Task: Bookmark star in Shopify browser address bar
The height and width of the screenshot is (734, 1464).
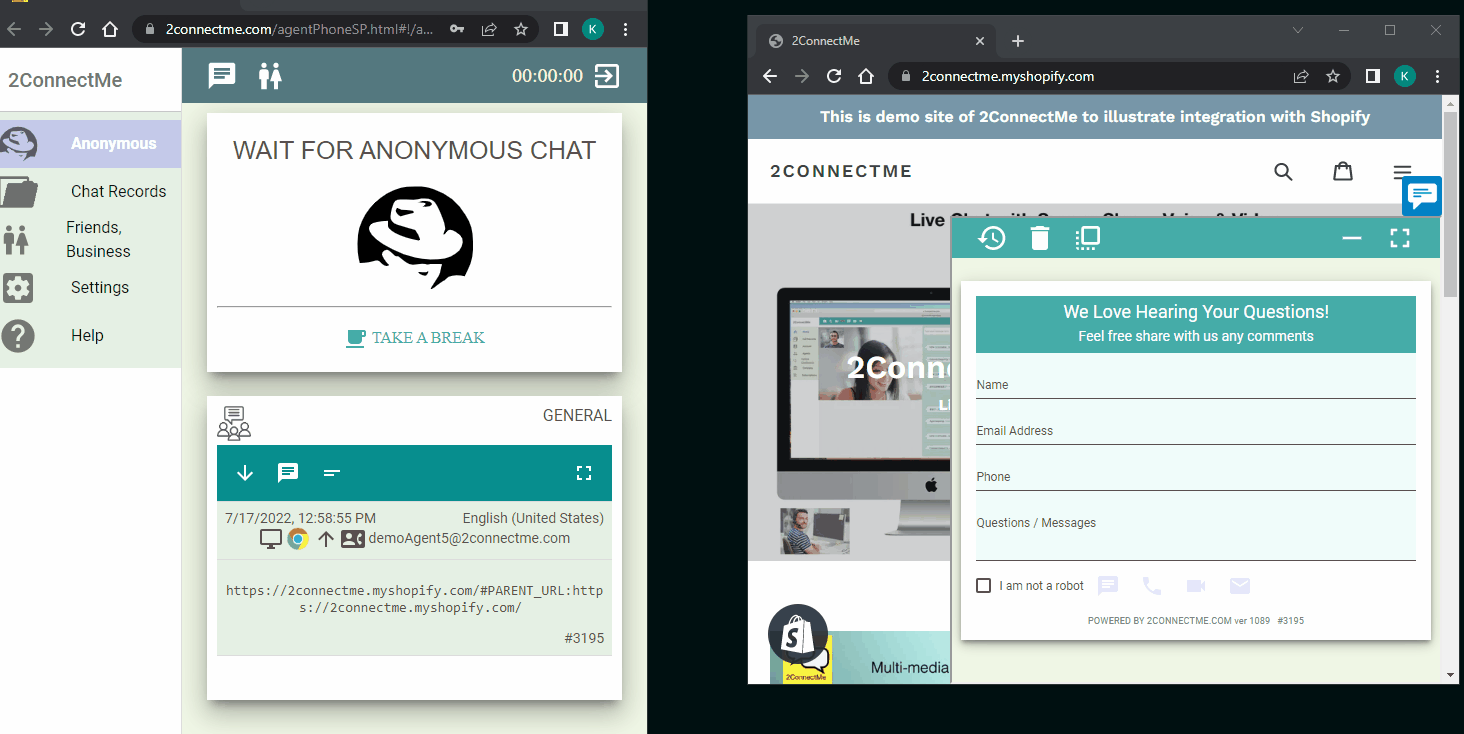Action: [1333, 76]
